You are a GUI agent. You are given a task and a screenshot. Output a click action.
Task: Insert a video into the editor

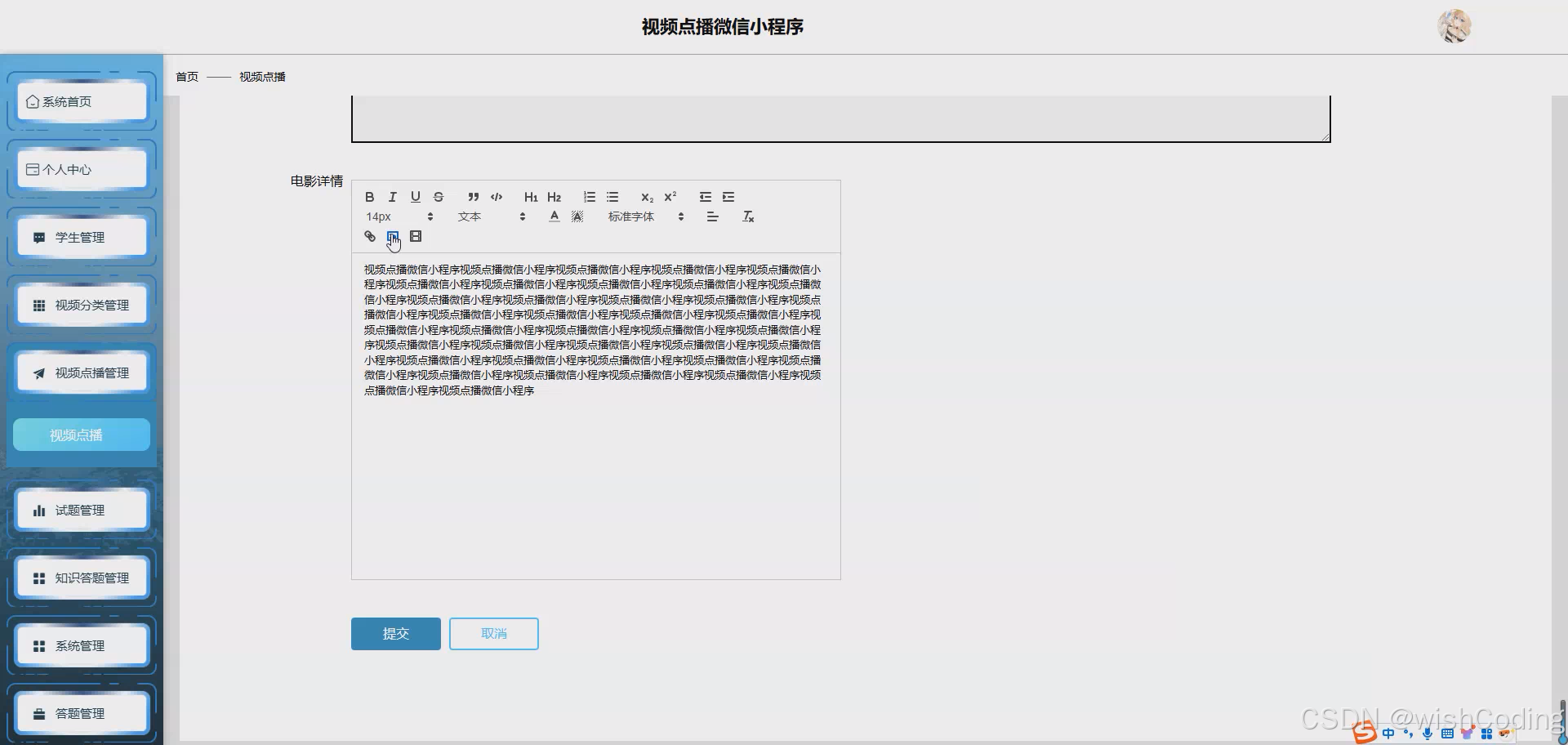coord(416,236)
